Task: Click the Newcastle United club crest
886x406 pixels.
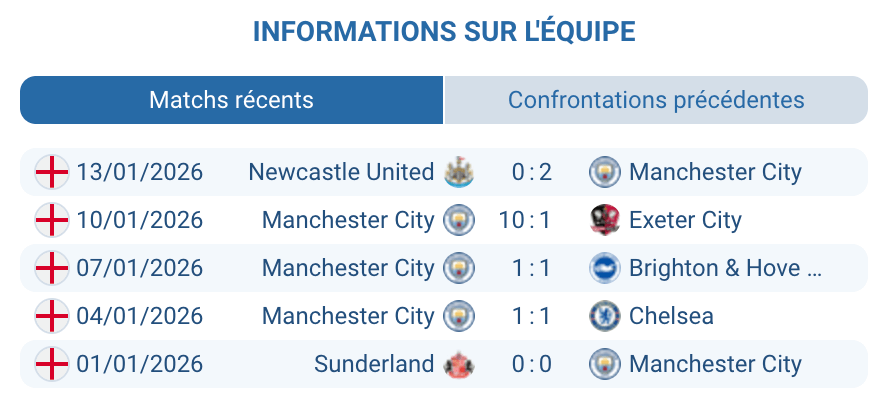Action: point(459,172)
